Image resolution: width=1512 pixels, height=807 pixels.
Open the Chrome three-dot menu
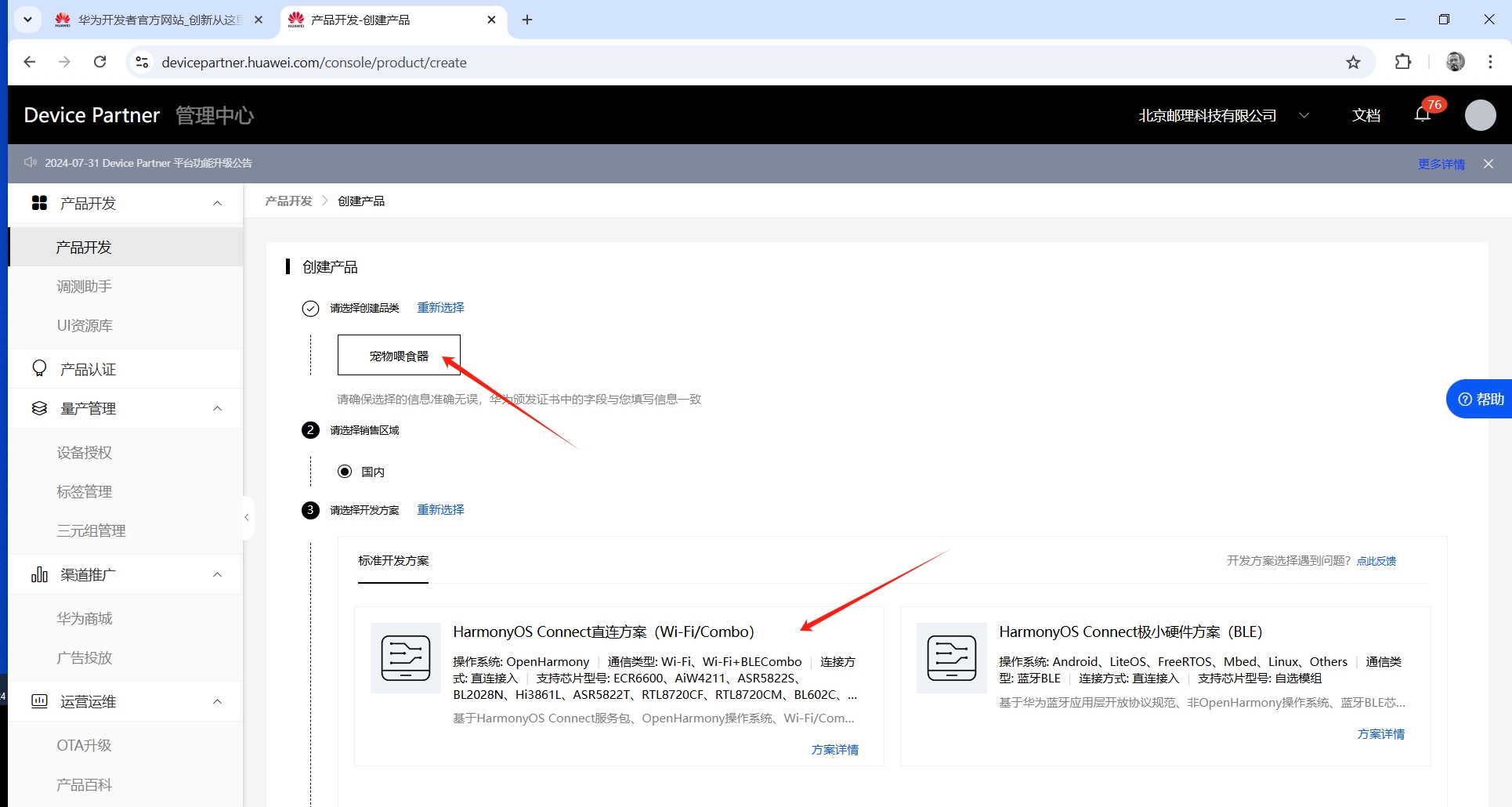1490,62
